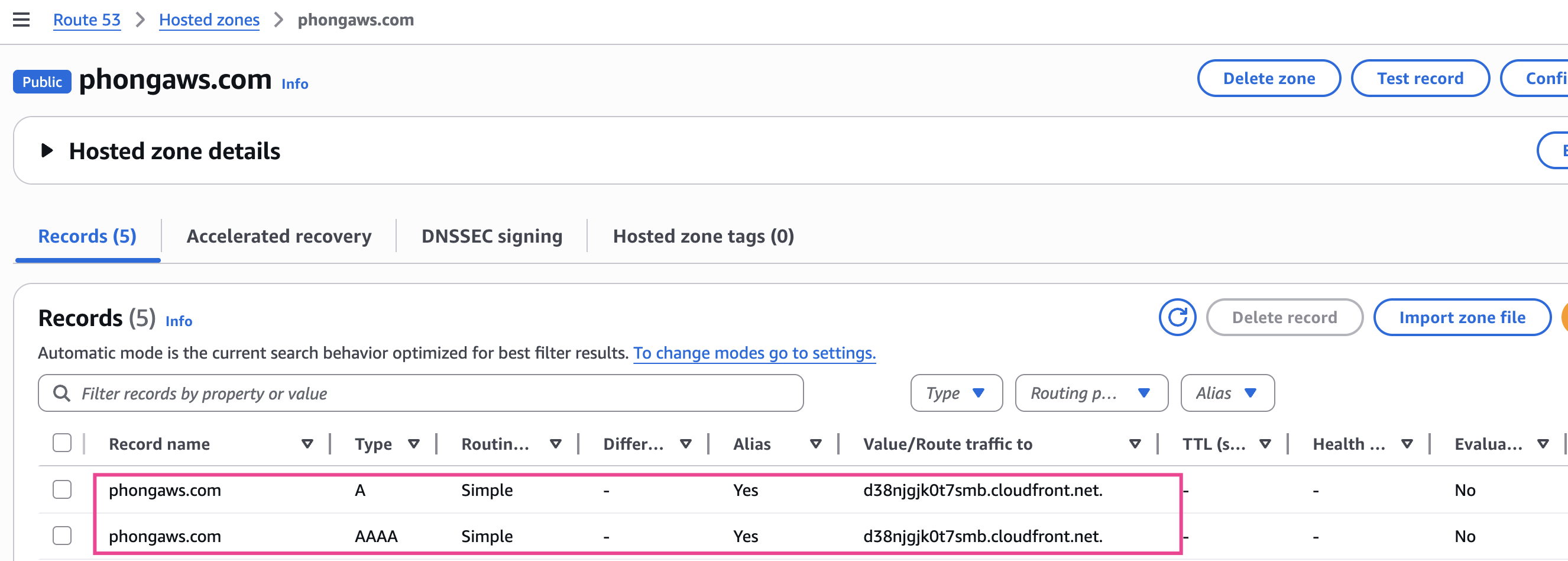Screen dimensions: 1568x561
Task: Open the Hosted zones breadcrumb link
Action: click(209, 20)
